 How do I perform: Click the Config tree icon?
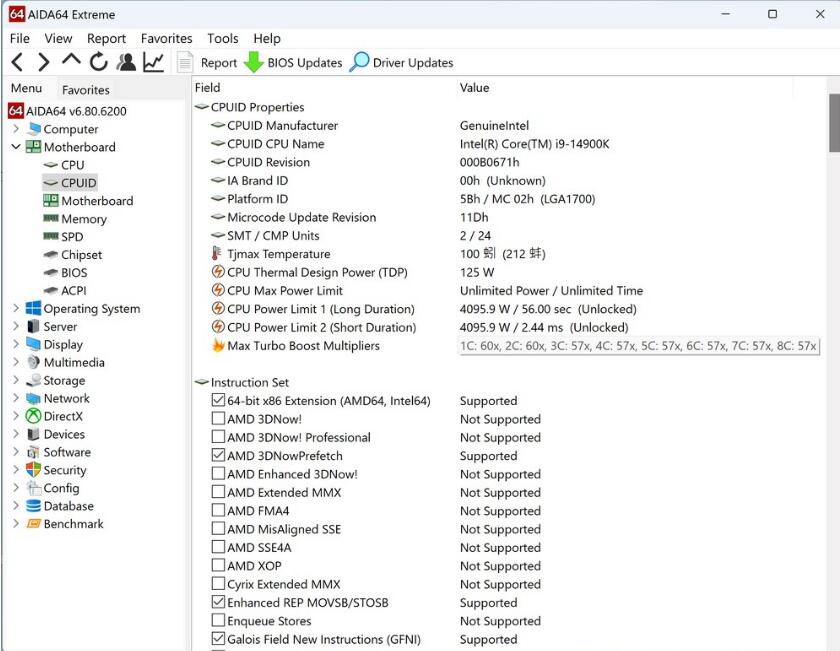tap(34, 488)
